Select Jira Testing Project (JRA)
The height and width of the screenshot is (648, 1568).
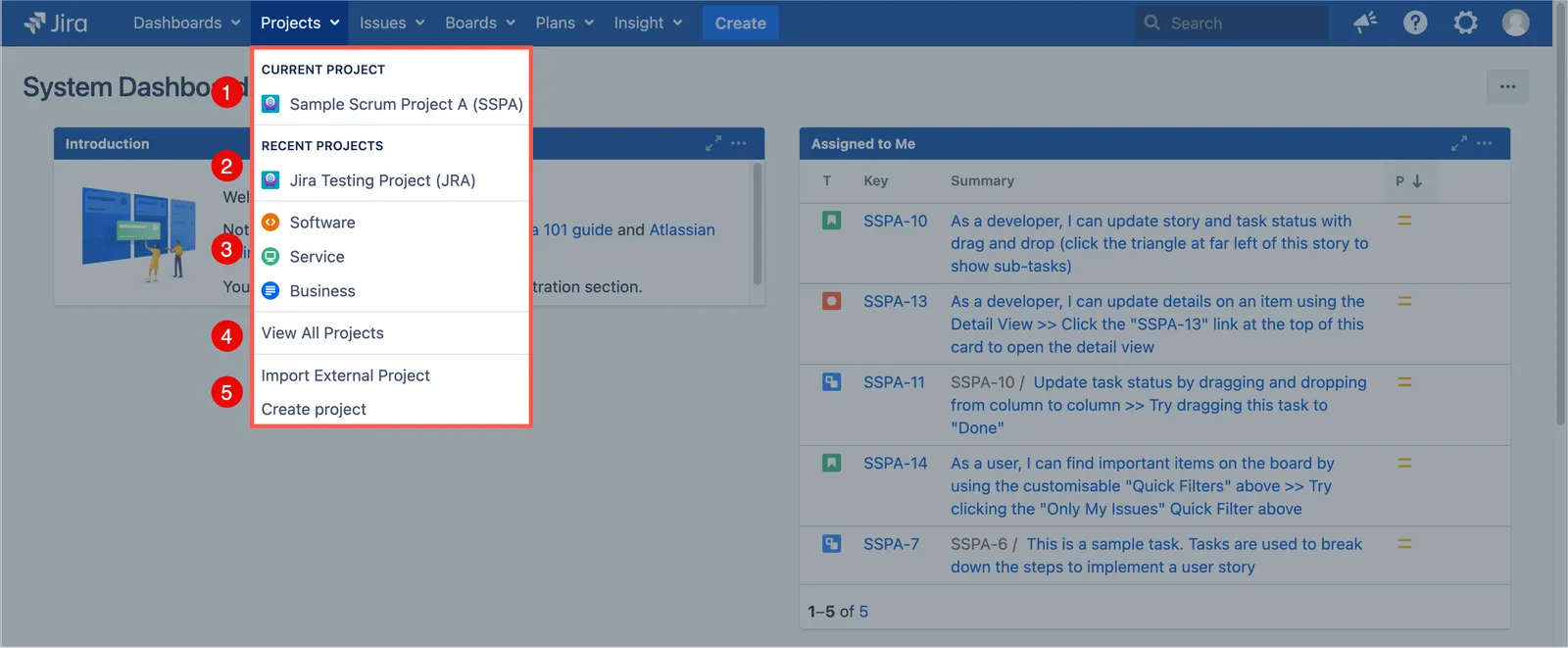[392, 180]
